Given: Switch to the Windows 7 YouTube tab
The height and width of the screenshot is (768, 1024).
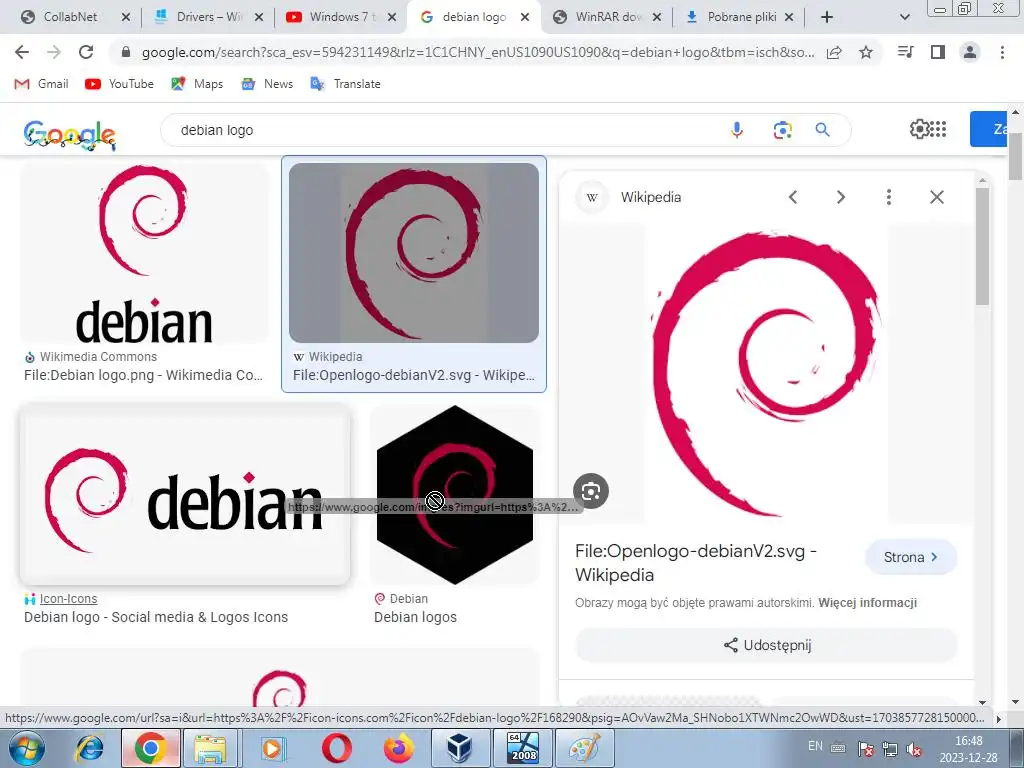Looking at the screenshot, I should pyautogui.click(x=342, y=17).
